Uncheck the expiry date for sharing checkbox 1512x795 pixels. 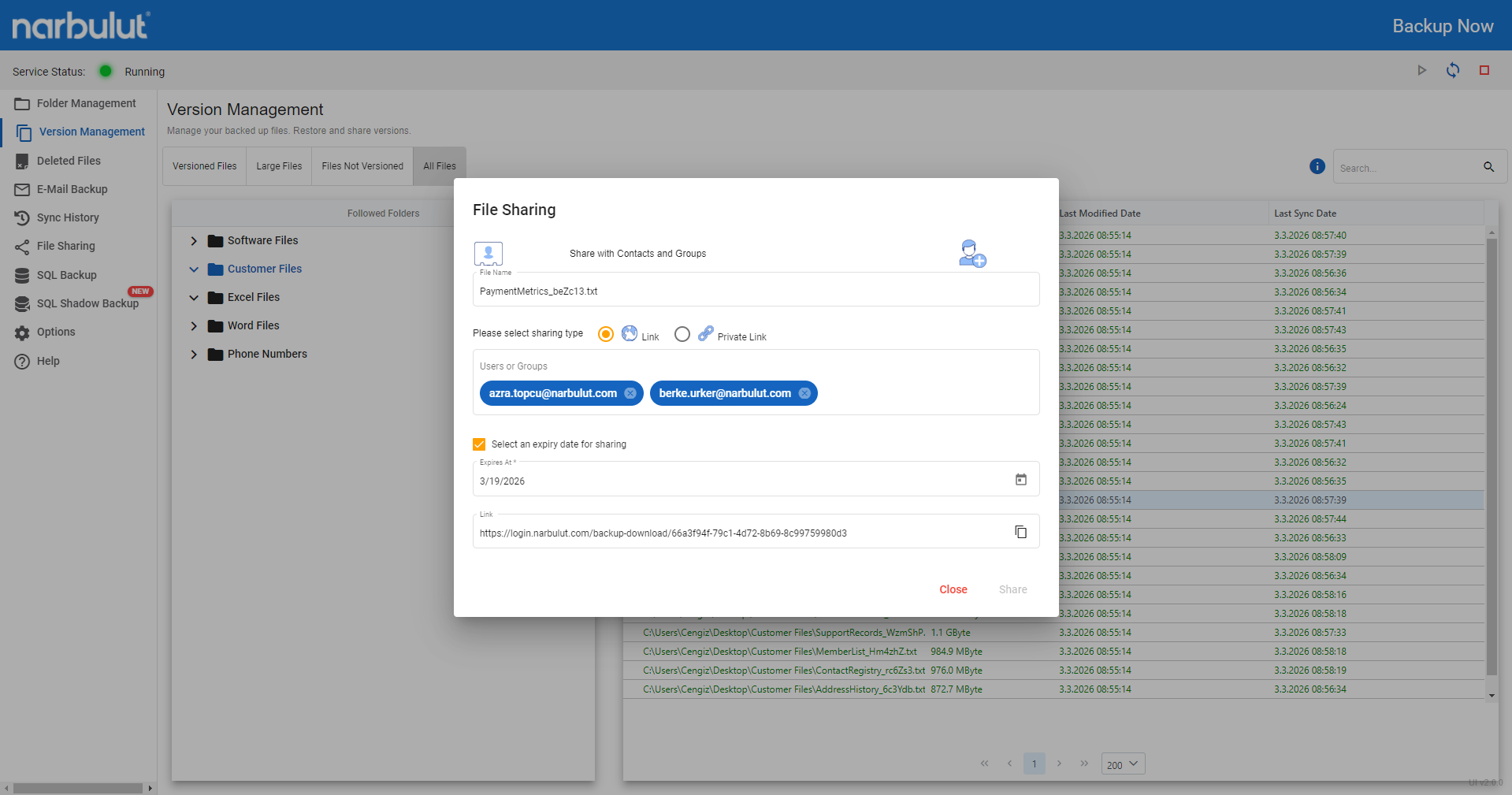coord(479,444)
